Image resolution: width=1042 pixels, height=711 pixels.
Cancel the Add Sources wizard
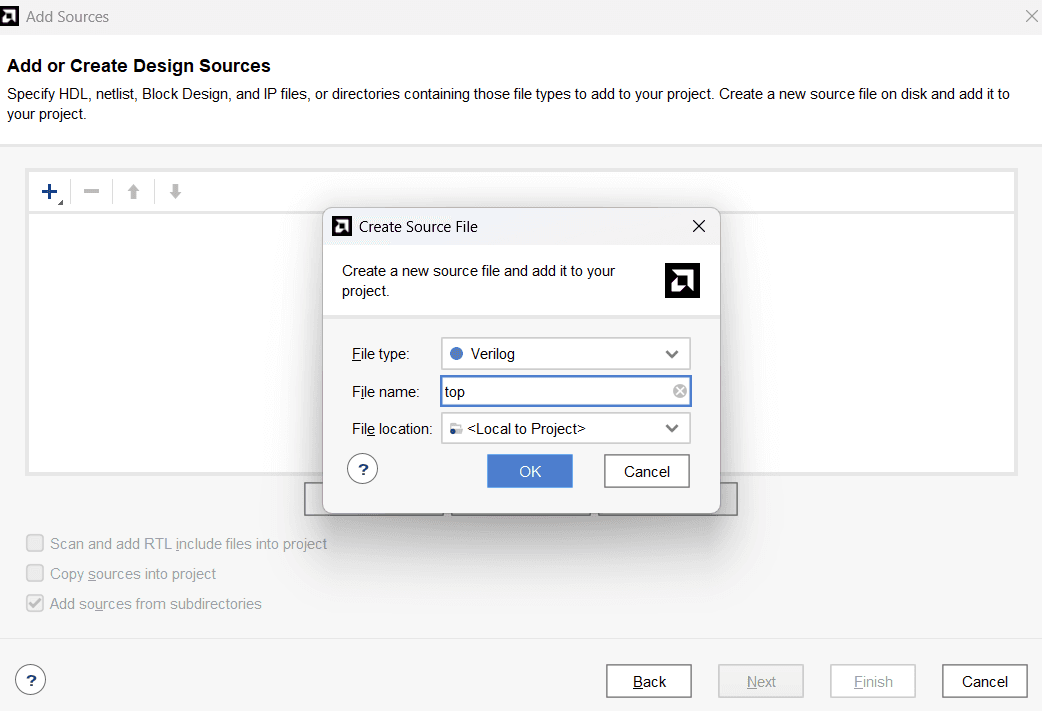click(x=984, y=681)
